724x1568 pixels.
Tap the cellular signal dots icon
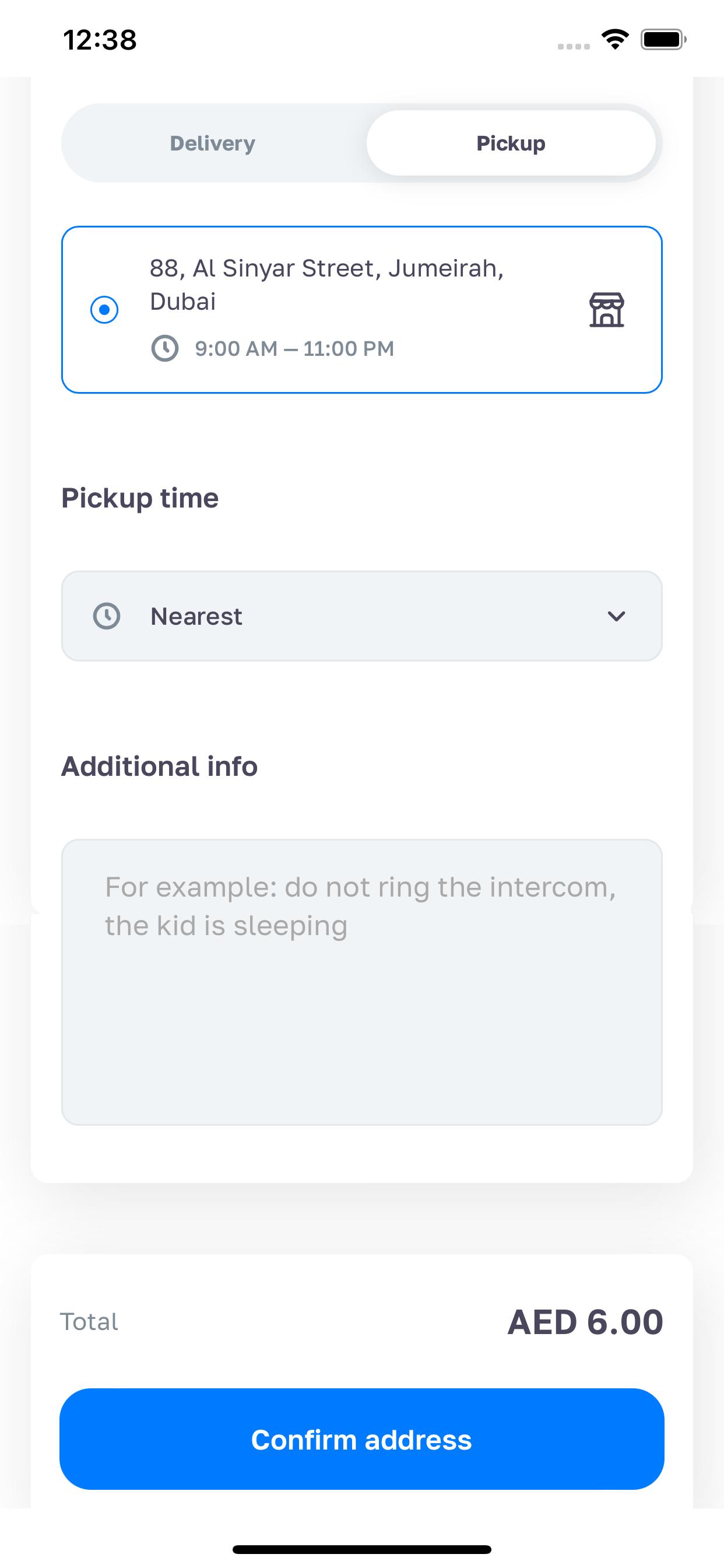pos(574,46)
